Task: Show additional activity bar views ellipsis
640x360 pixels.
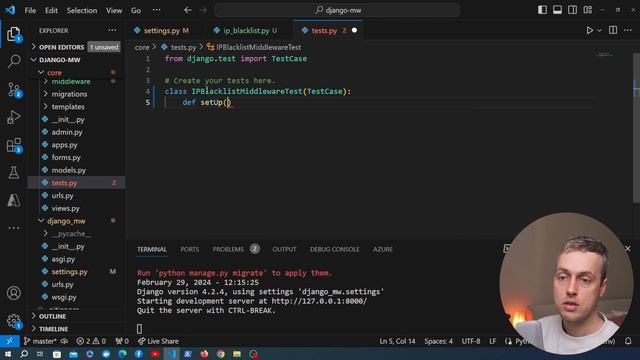Action: coord(13,228)
